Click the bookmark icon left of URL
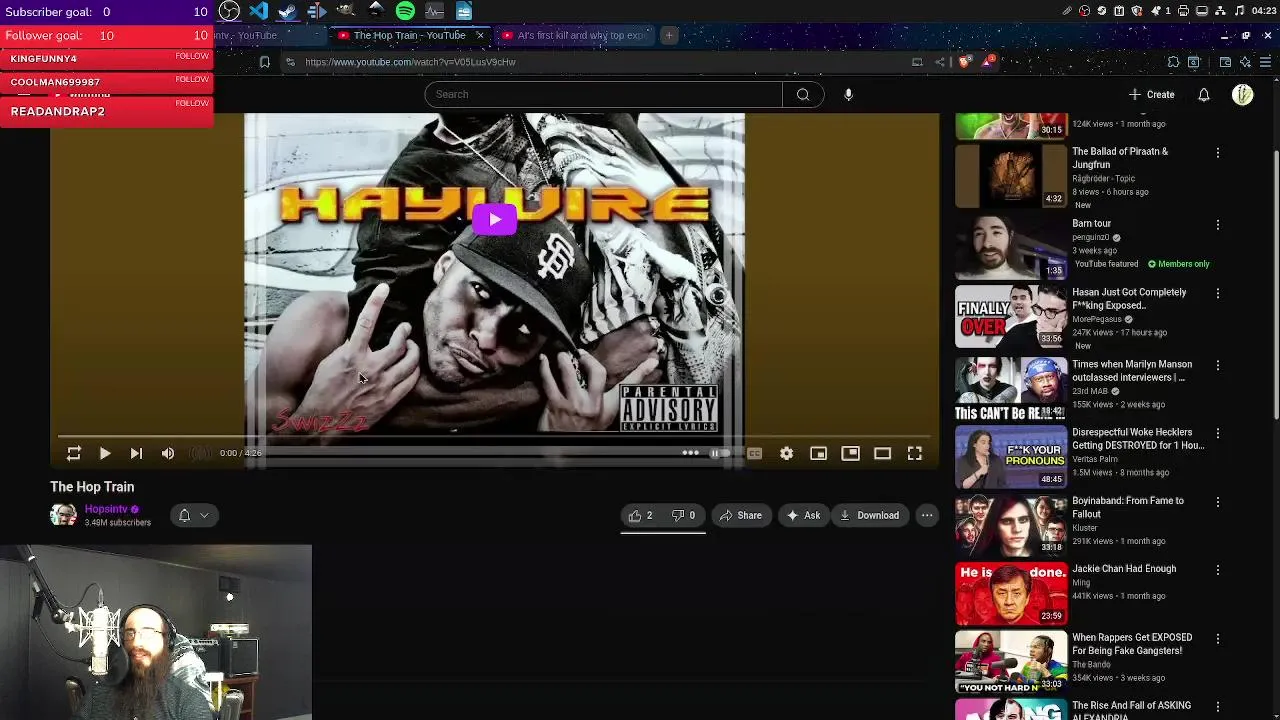The width and height of the screenshot is (1280, 720). point(264,62)
